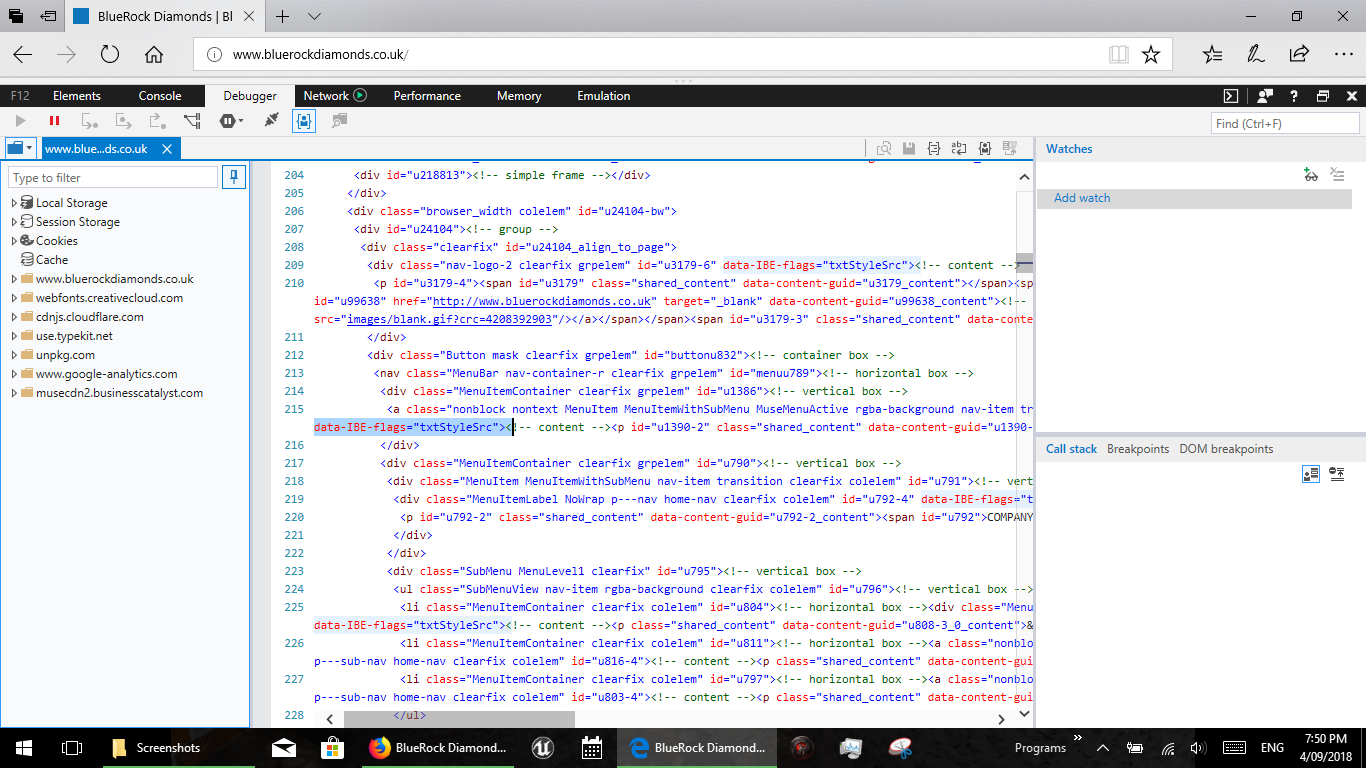The height and width of the screenshot is (768, 1366).
Task: Open the console toggle icon in DevTools header
Action: click(1231, 96)
